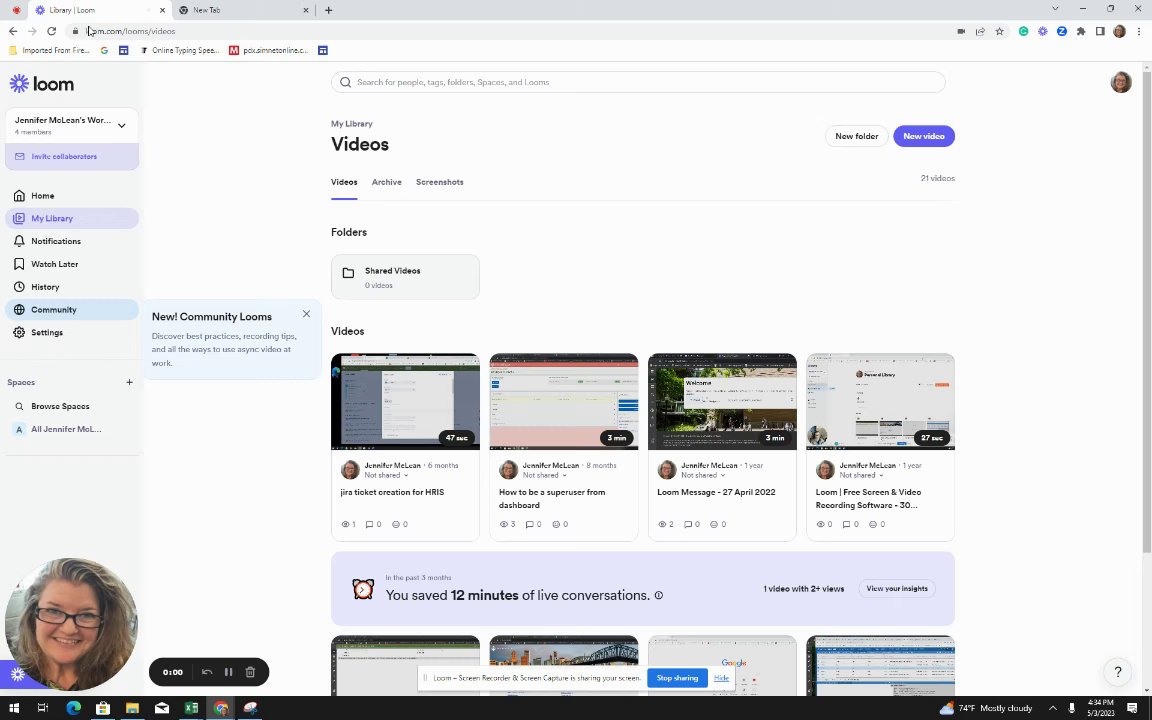Screen dimensions: 1152x720
Task: Click Loom Message - 27 April 2022 title
Action: pyautogui.click(x=716, y=492)
